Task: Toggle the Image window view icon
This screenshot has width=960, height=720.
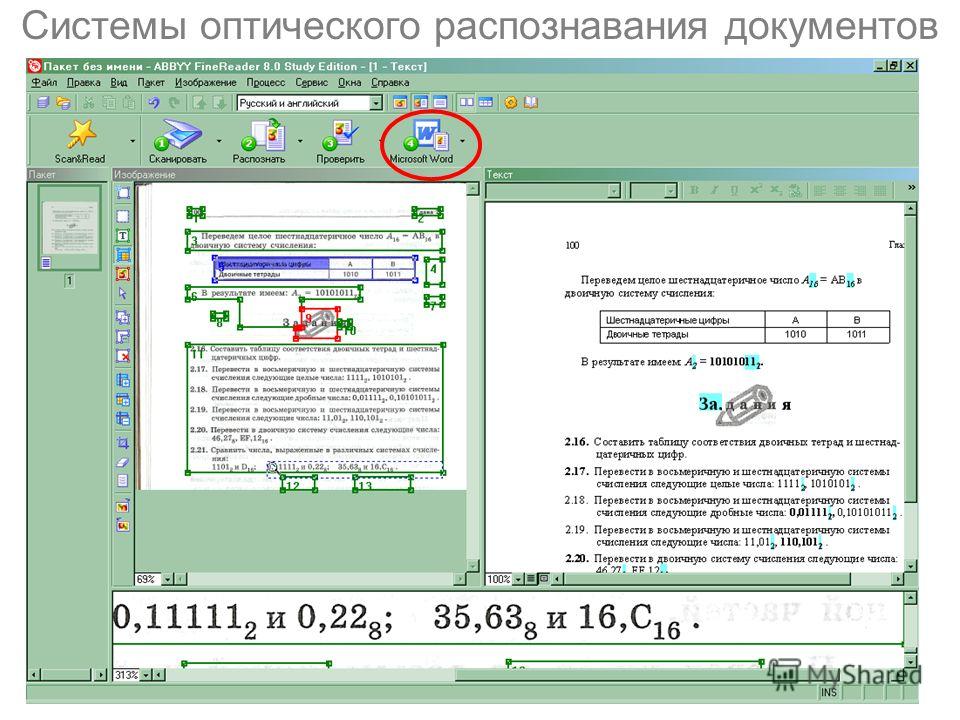Action: [x=400, y=103]
